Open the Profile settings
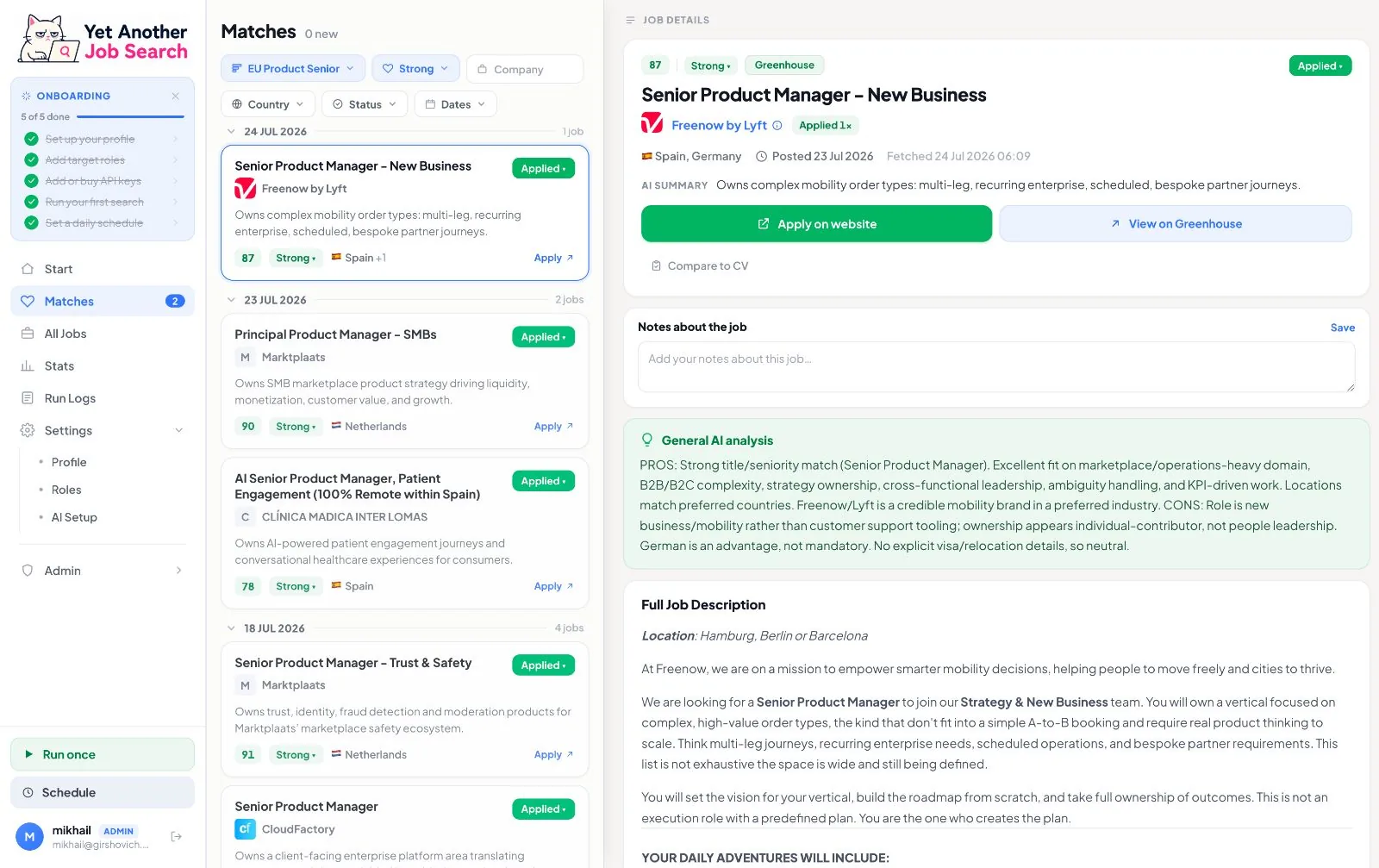 point(69,462)
